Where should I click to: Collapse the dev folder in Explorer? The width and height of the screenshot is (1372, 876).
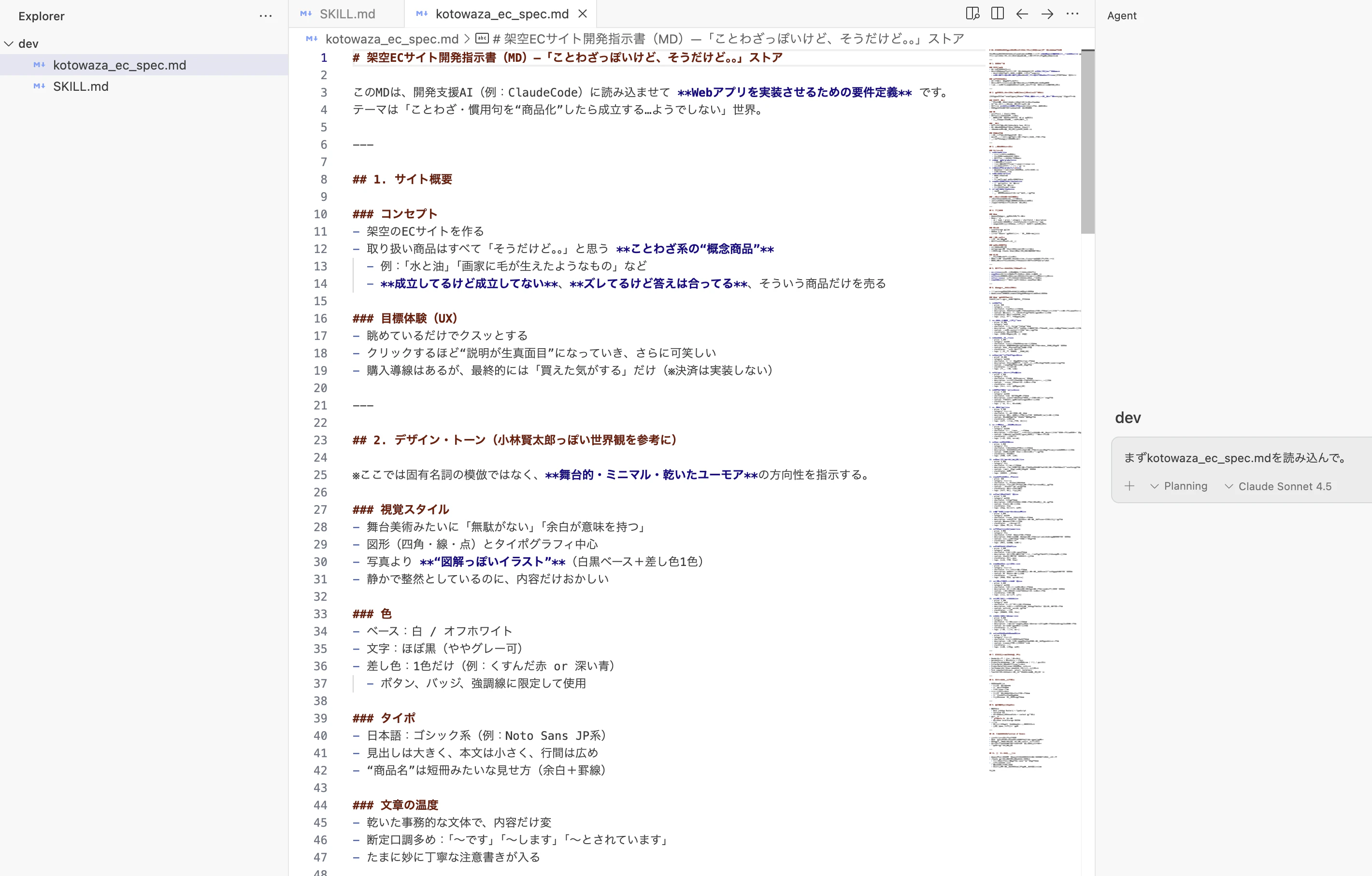point(9,43)
